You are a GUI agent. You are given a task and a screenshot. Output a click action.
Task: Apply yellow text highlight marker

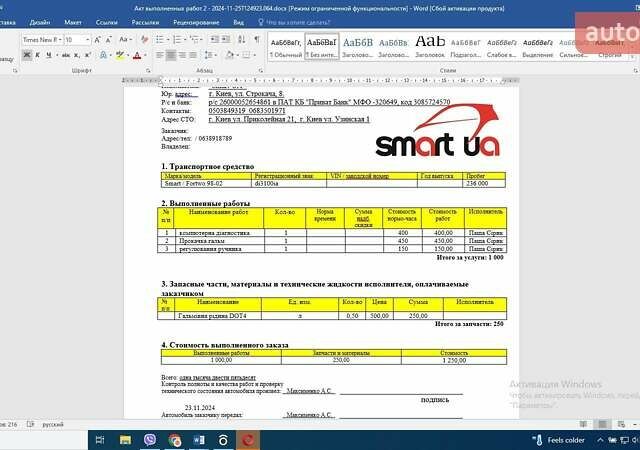click(120, 55)
